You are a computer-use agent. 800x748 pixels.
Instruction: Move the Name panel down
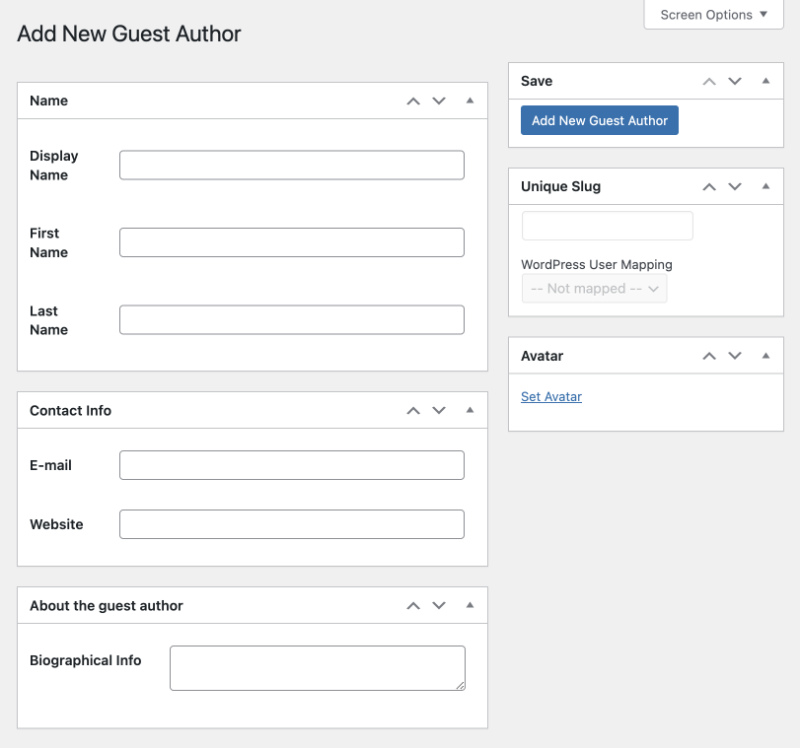tap(438, 101)
